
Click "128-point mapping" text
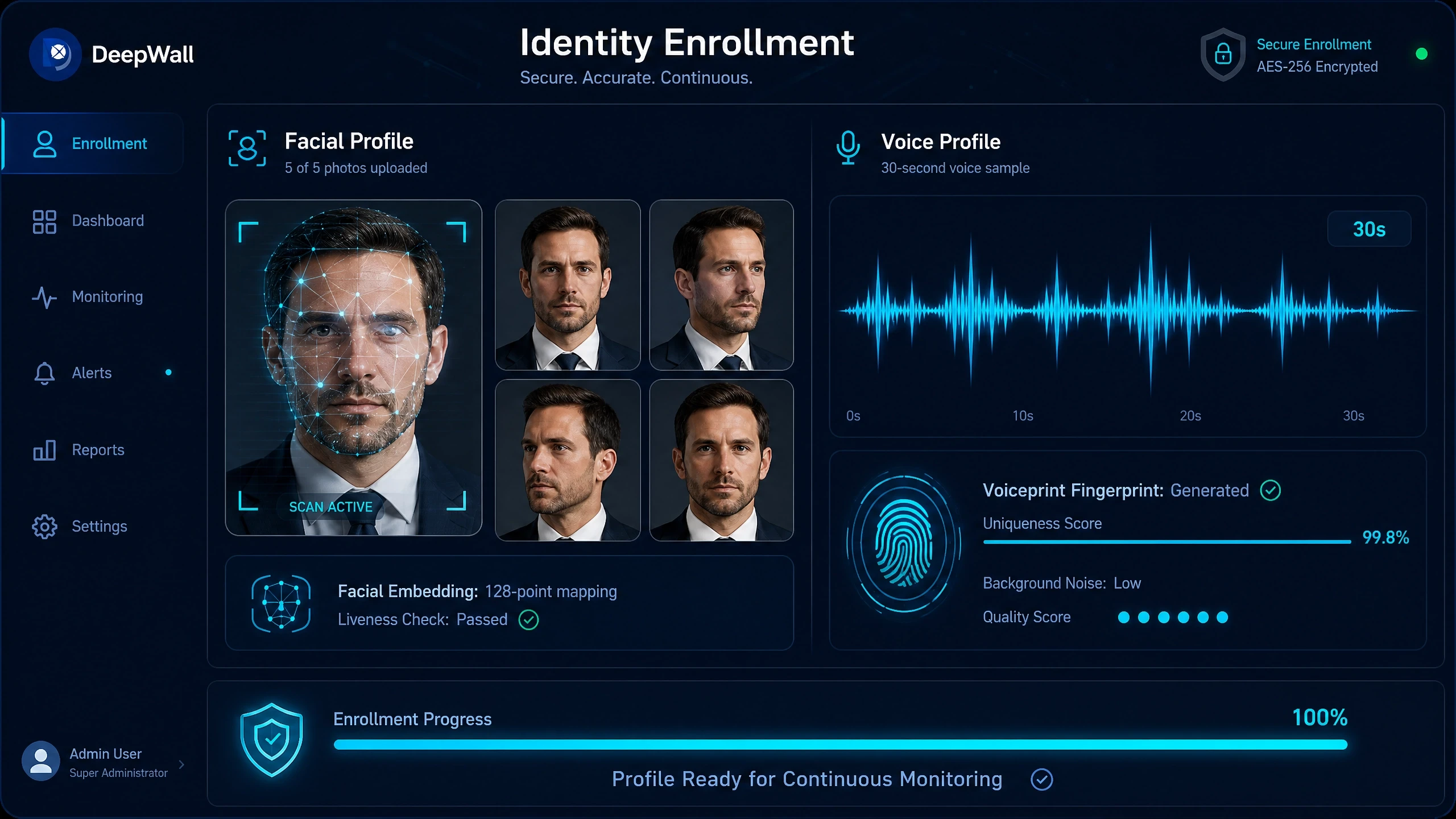pyautogui.click(x=551, y=591)
